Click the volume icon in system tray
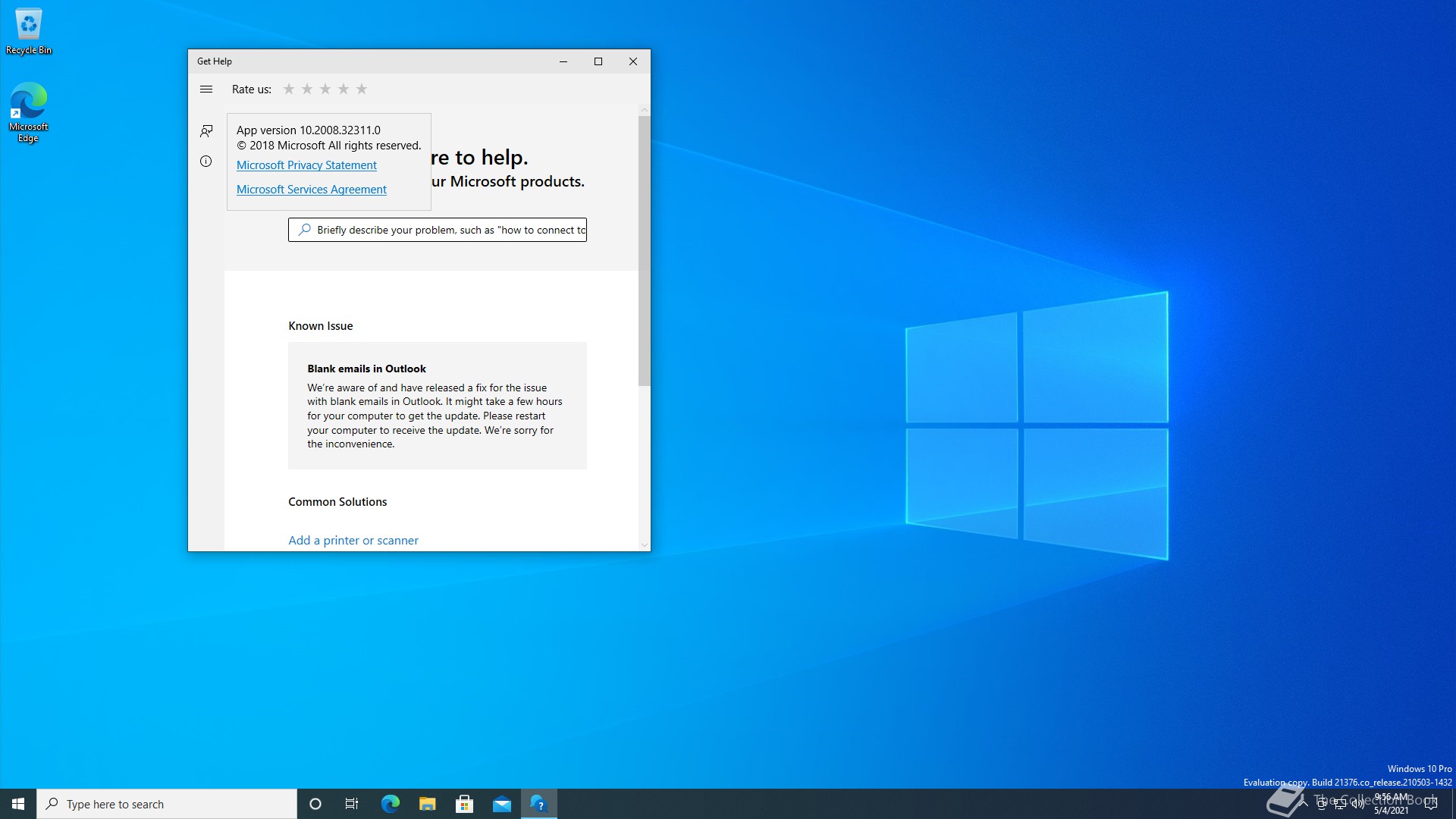The image size is (1456, 819). [x=1357, y=804]
